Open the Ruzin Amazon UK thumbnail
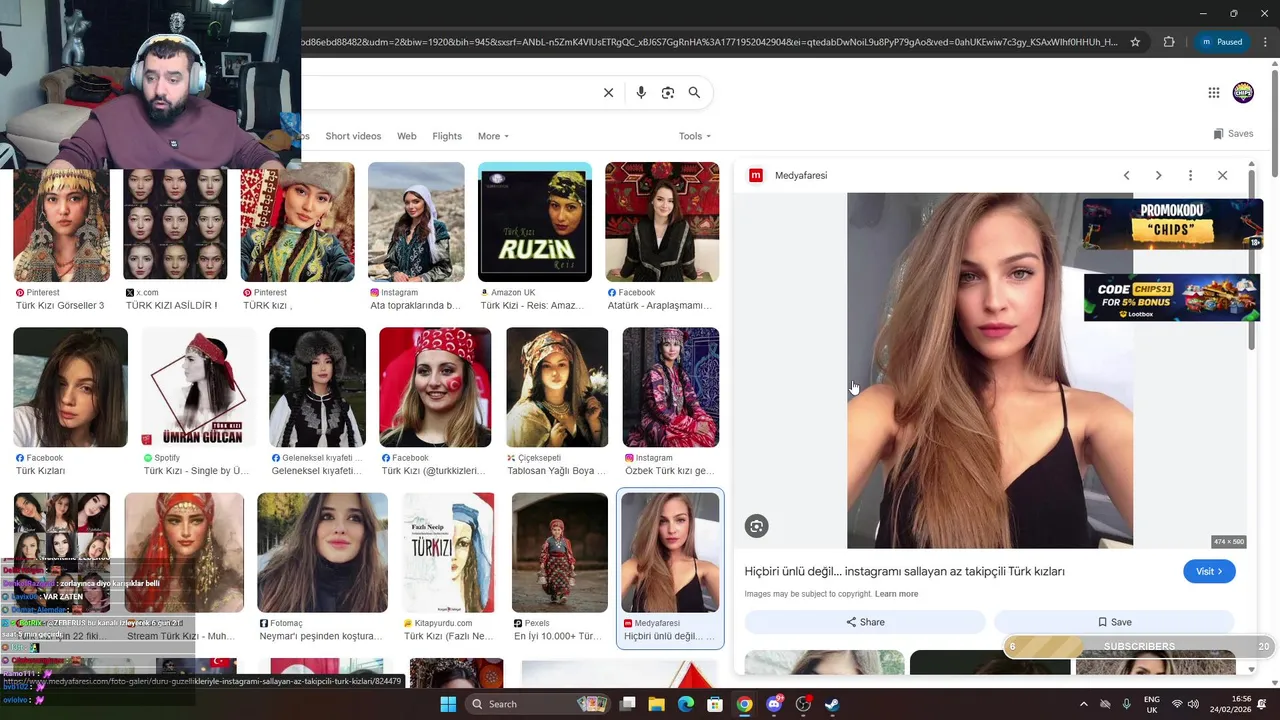 click(535, 222)
